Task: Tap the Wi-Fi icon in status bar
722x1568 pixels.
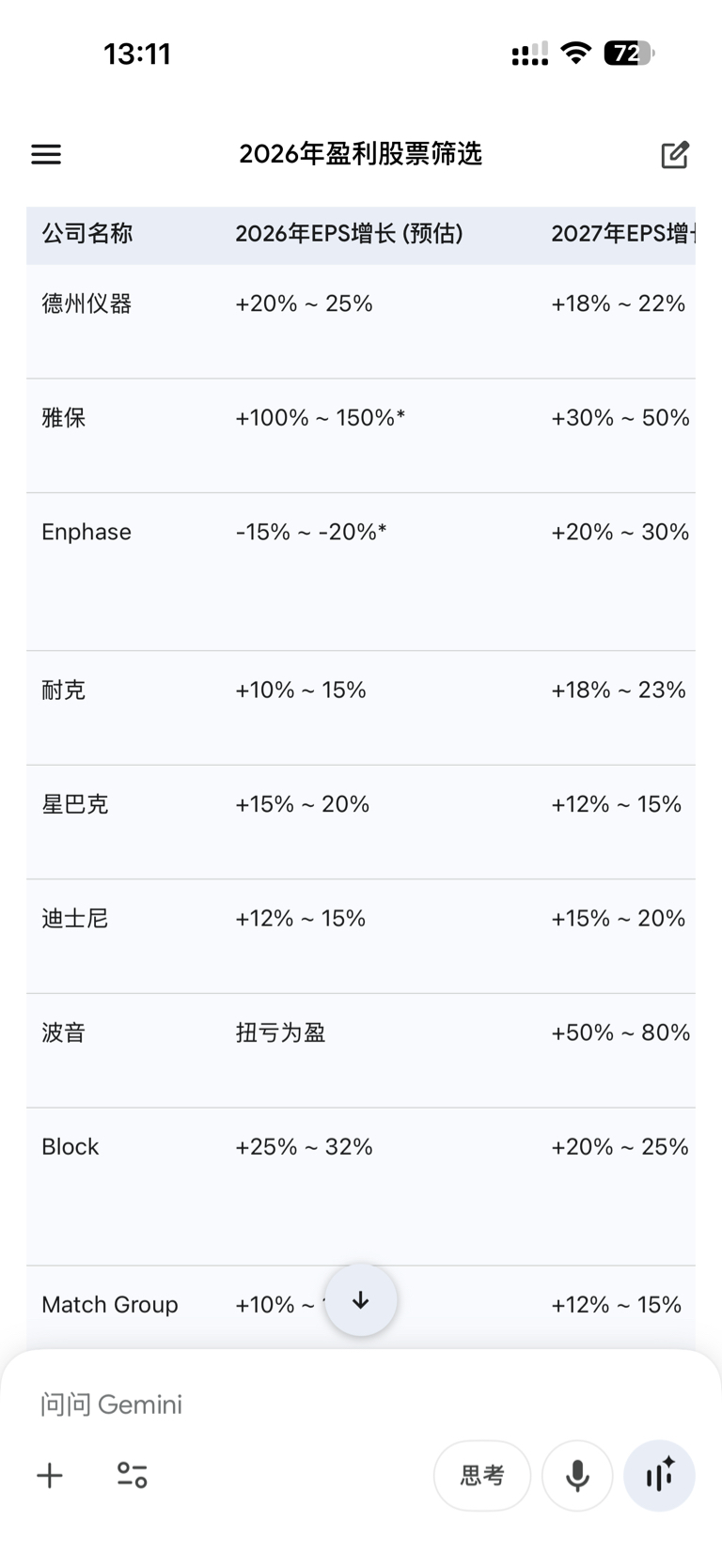Action: (x=574, y=54)
